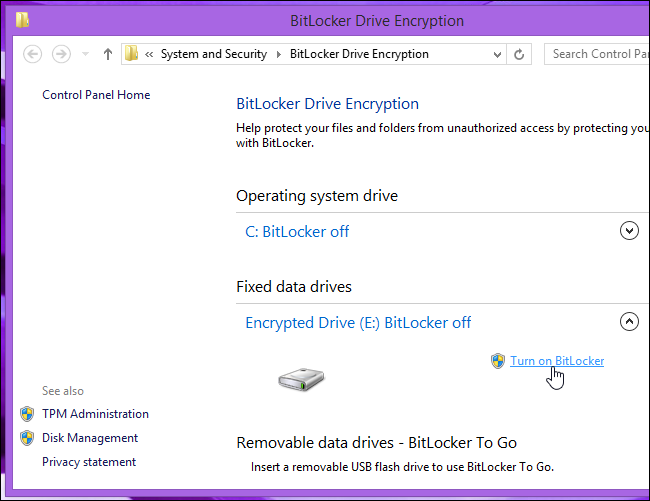Click the Search Control Panel field
Image resolution: width=650 pixels, height=501 pixels.
(597, 54)
